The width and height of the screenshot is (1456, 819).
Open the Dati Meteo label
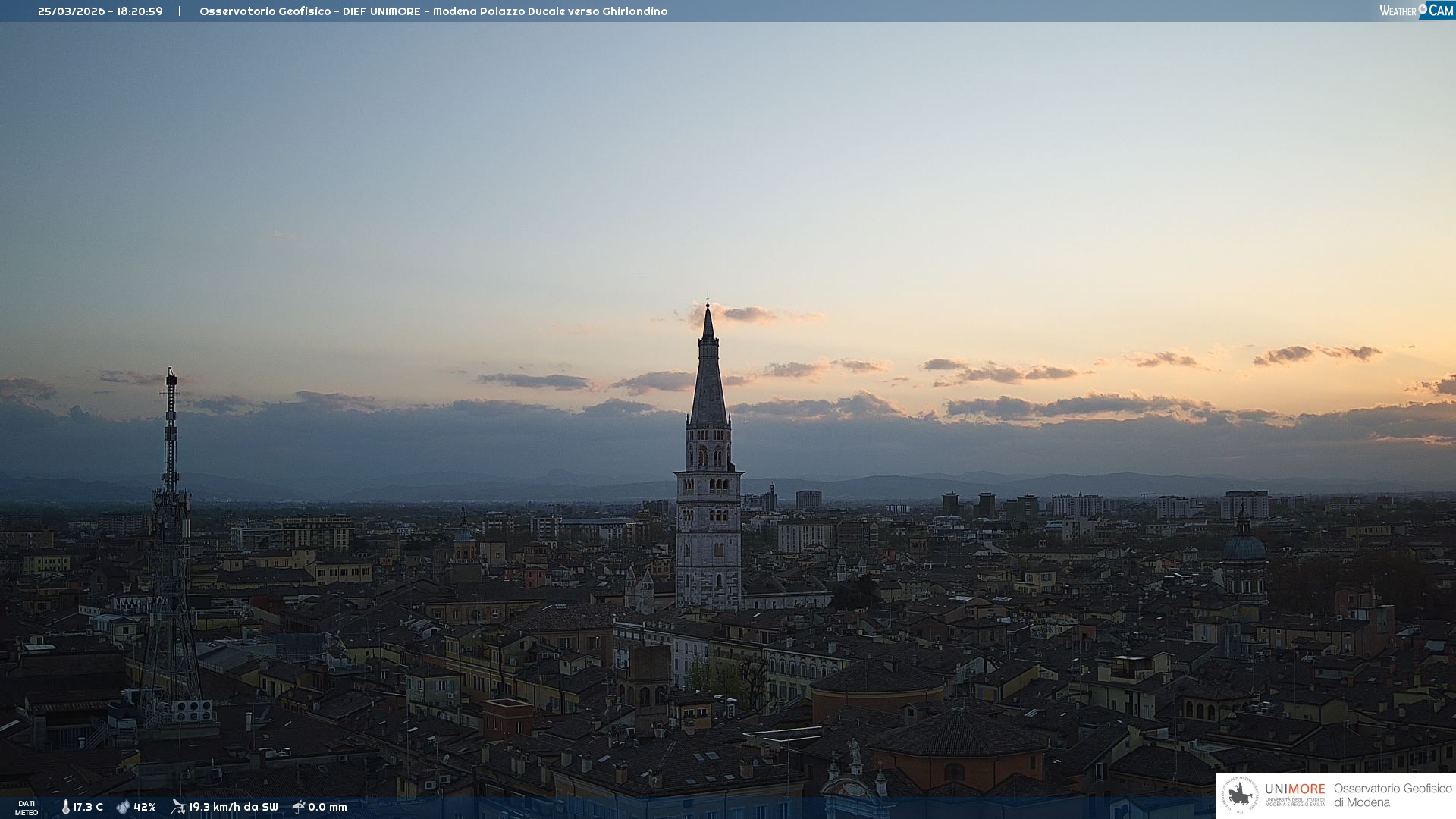coord(27,808)
